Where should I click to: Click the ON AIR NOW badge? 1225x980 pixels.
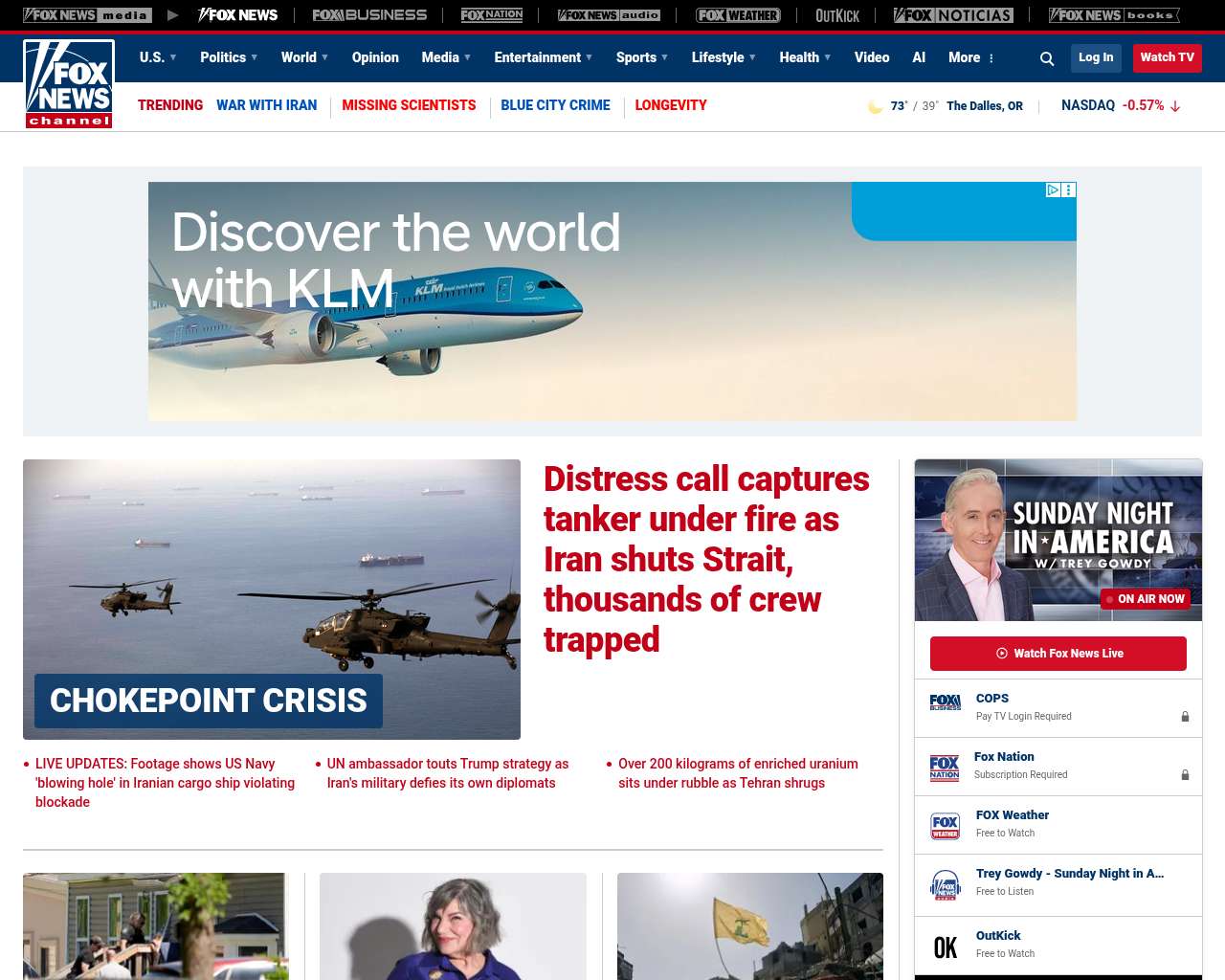pos(1146,599)
